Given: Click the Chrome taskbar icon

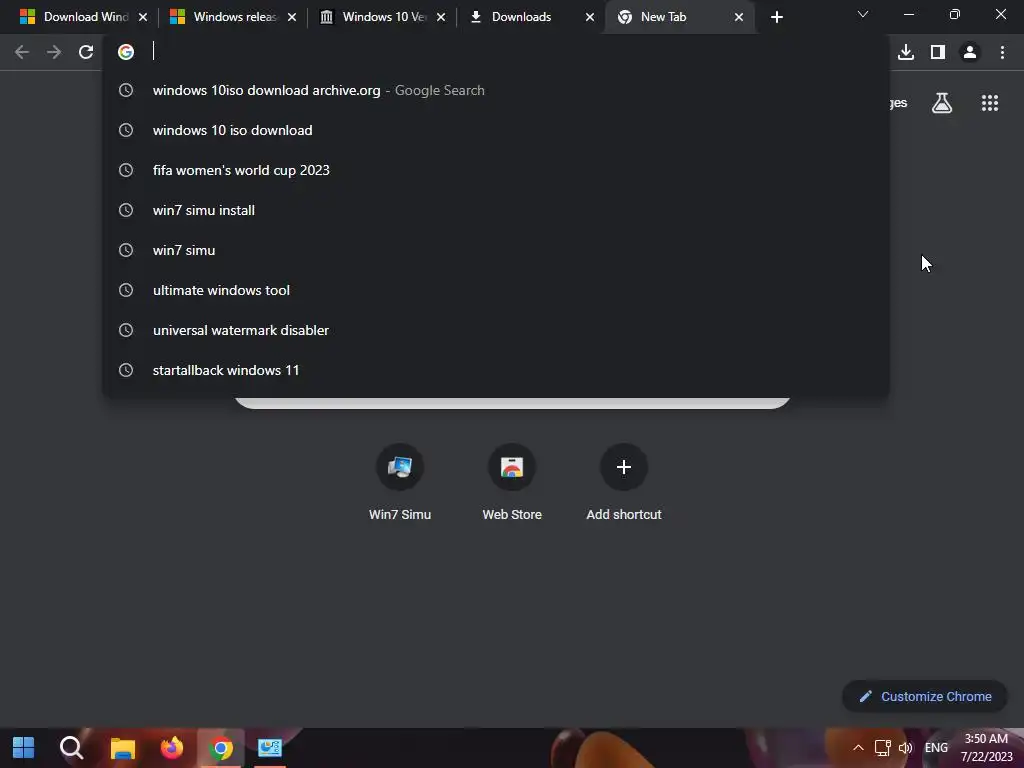Looking at the screenshot, I should point(221,748).
